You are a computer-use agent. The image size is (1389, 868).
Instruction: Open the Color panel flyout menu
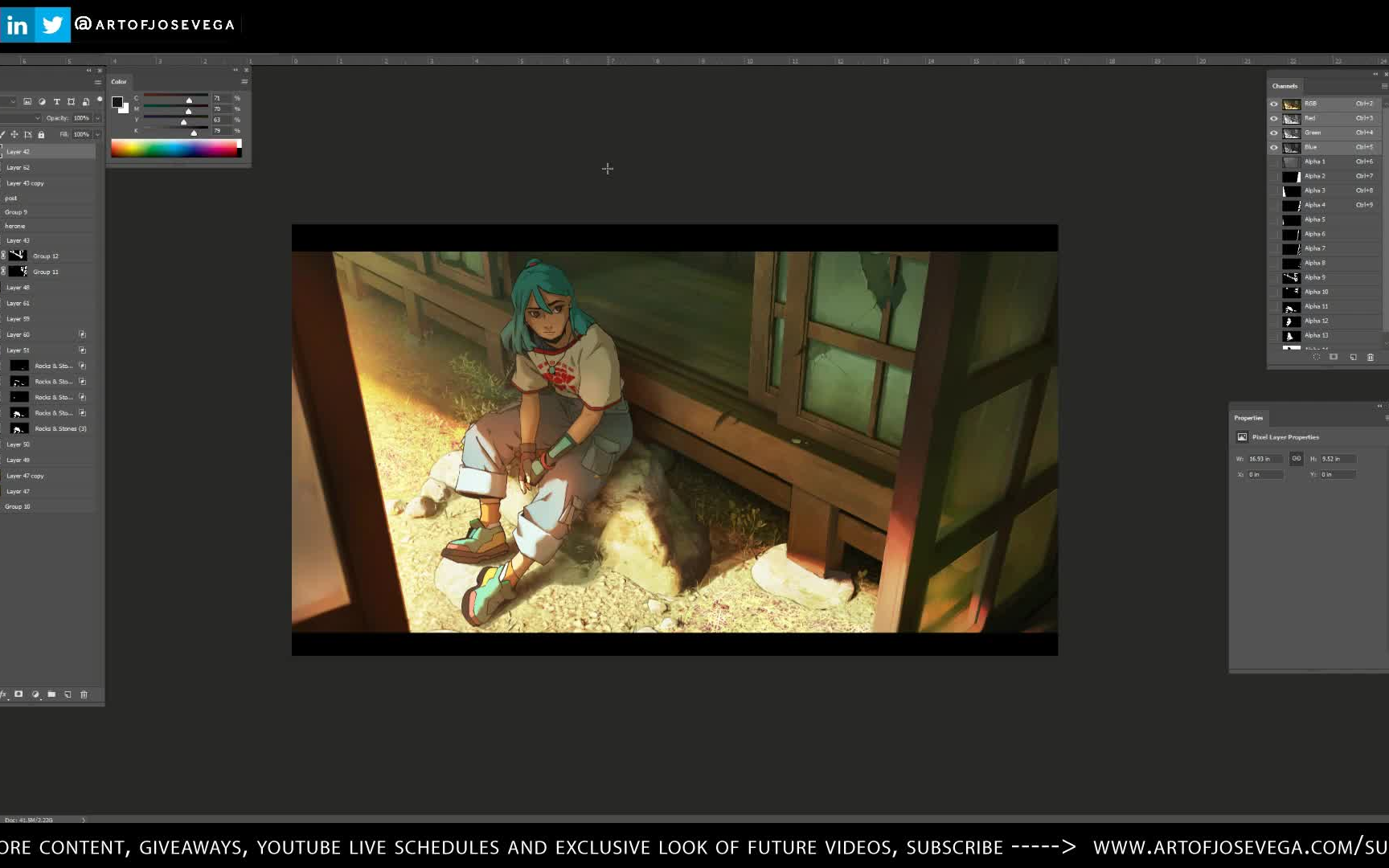(244, 81)
